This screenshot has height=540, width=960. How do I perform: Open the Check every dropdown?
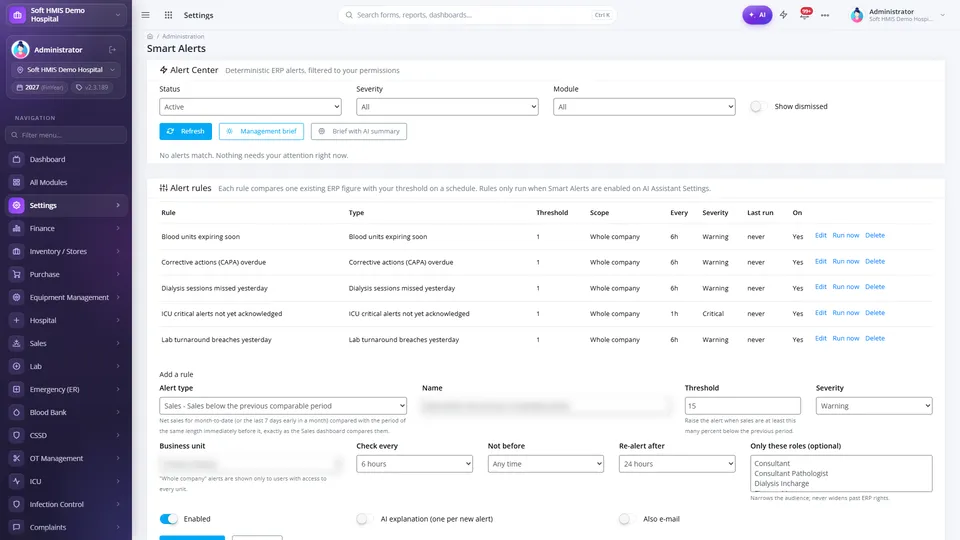tap(414, 463)
